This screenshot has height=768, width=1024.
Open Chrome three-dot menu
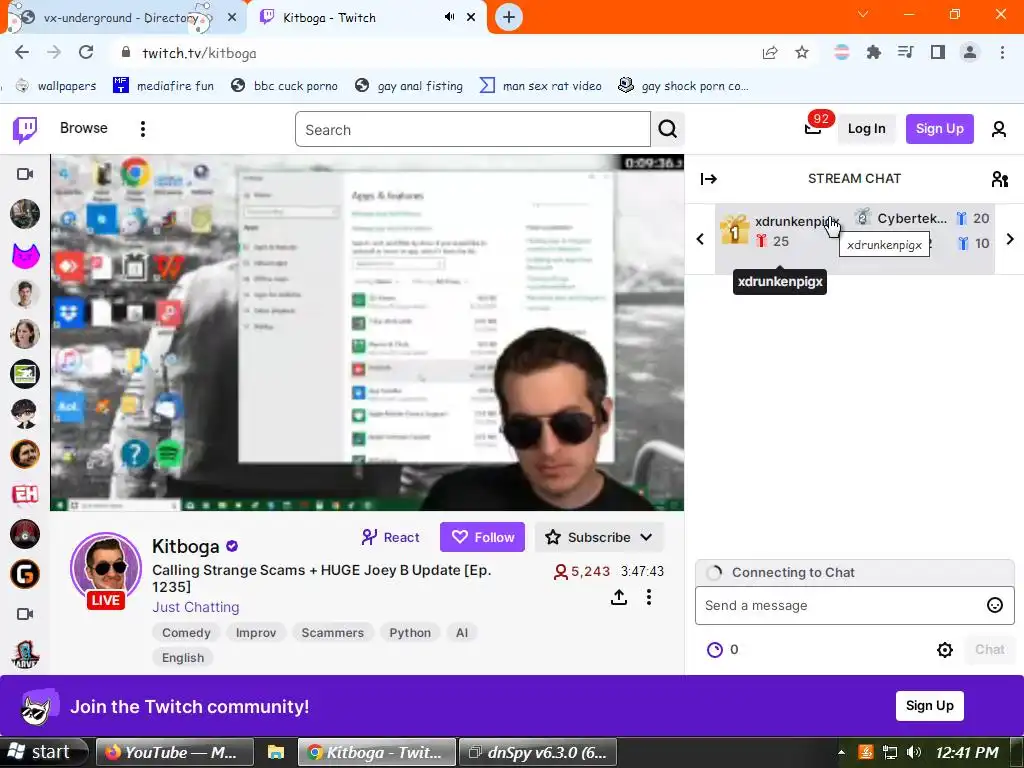click(x=1002, y=52)
